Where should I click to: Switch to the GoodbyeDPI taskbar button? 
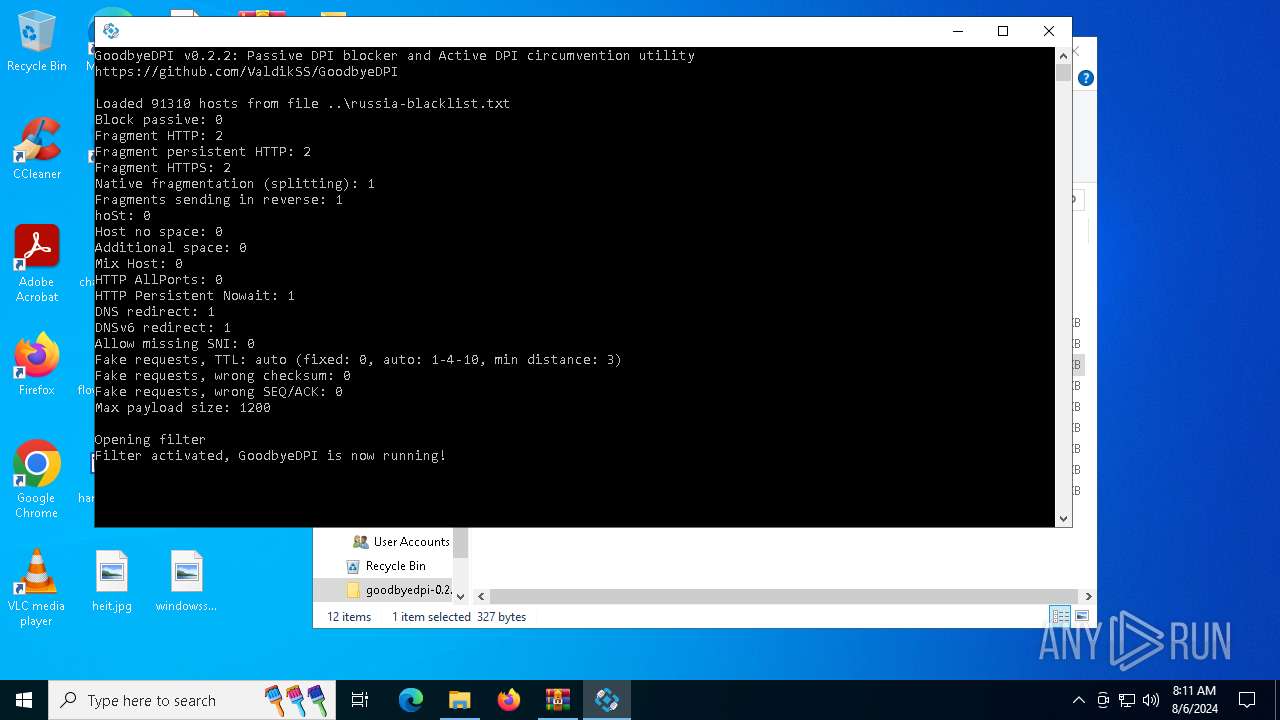point(606,700)
